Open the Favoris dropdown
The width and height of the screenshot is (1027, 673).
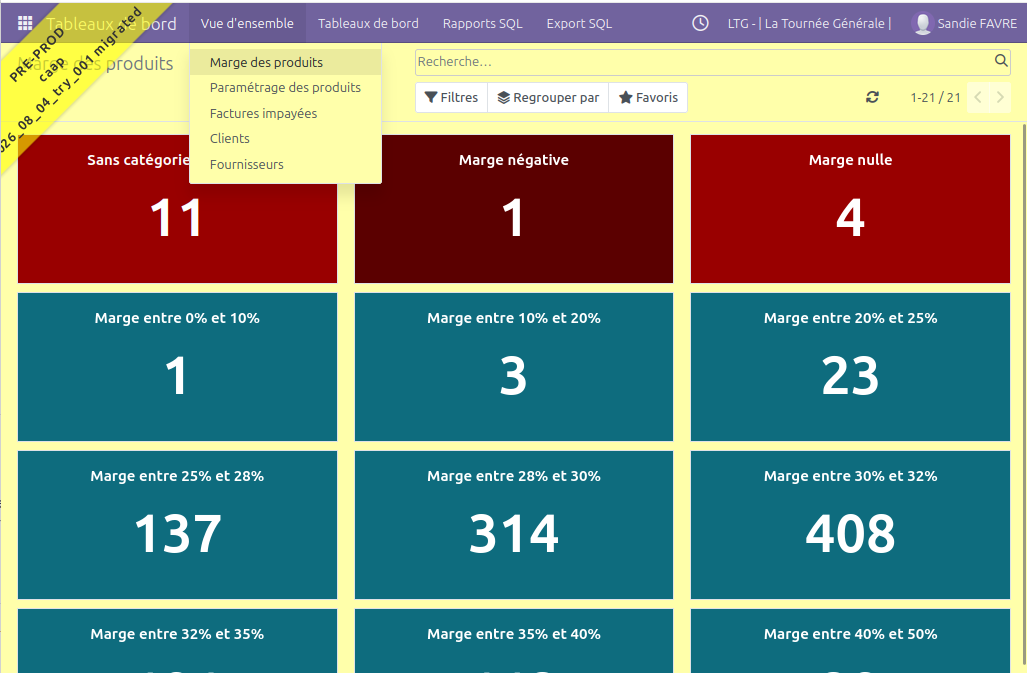648,98
